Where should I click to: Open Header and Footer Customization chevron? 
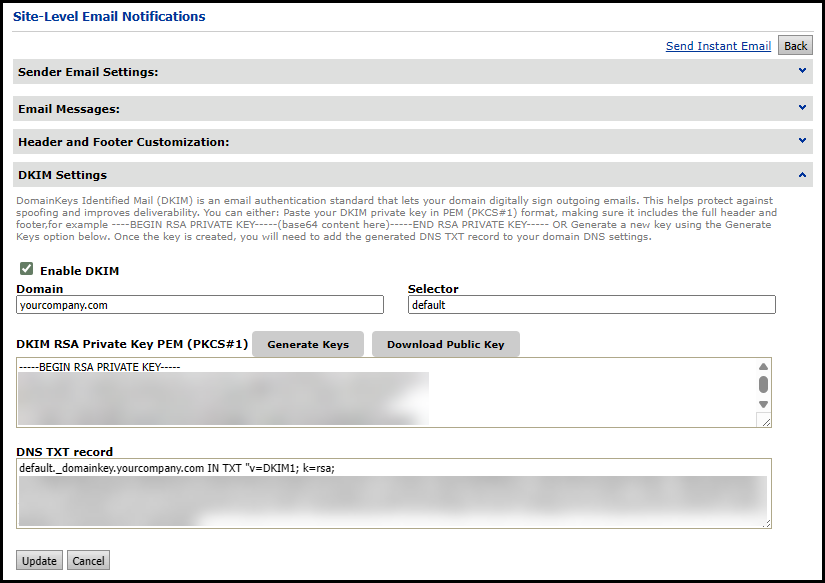802,141
